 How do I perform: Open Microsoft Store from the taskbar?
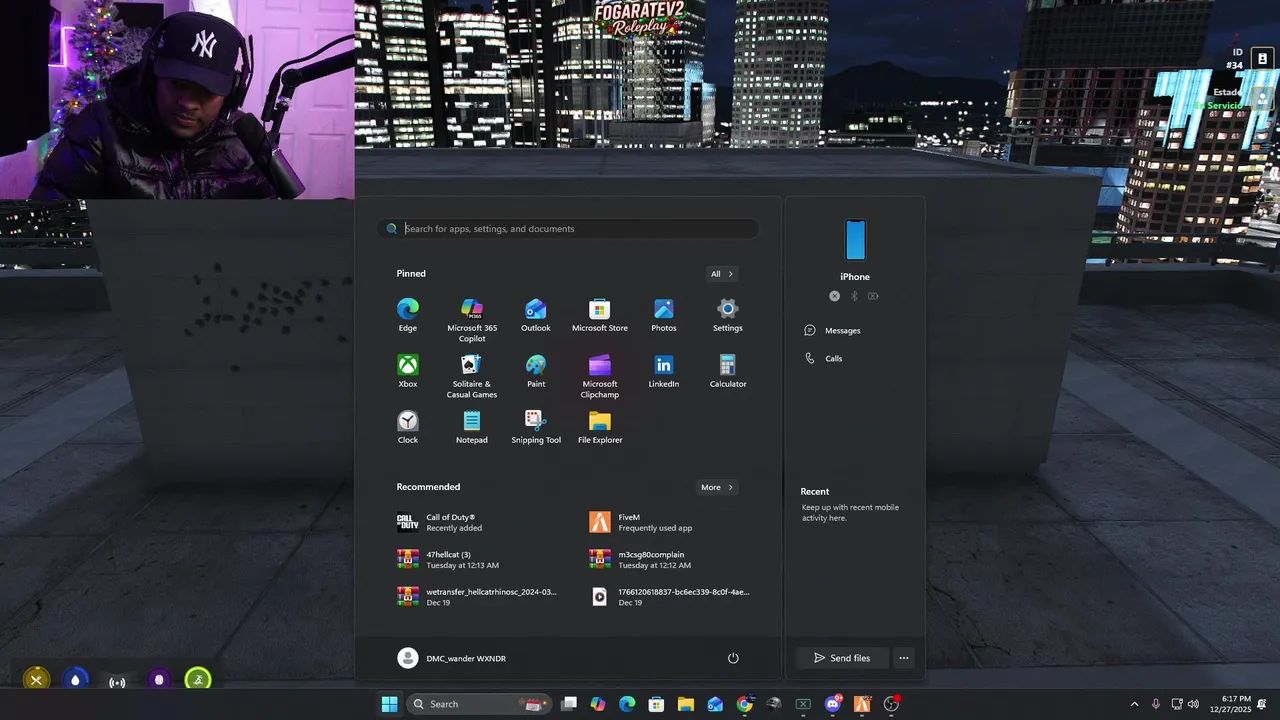coord(657,704)
